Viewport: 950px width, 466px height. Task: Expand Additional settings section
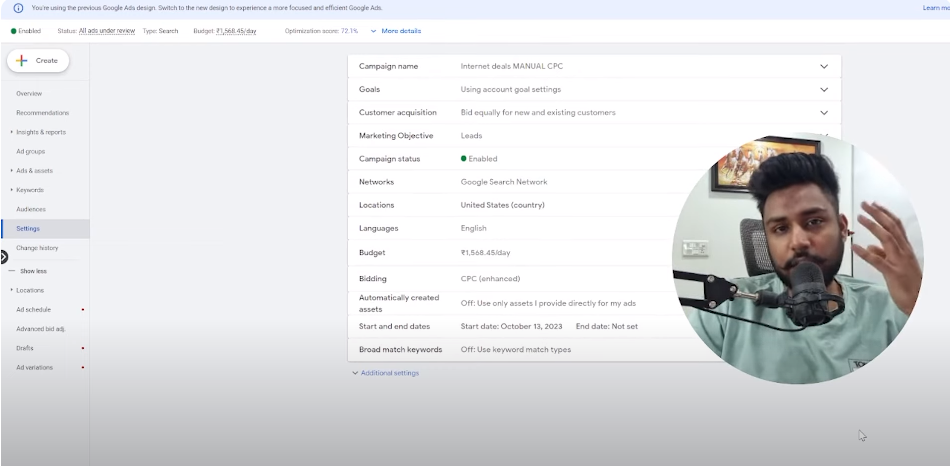pos(386,373)
